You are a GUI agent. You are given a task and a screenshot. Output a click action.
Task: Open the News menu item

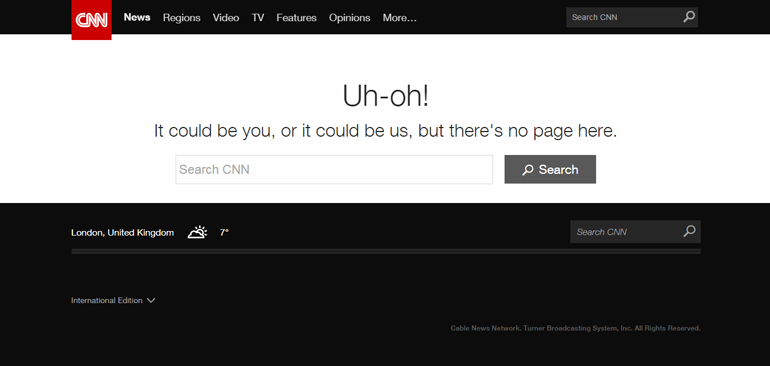pyautogui.click(x=137, y=17)
